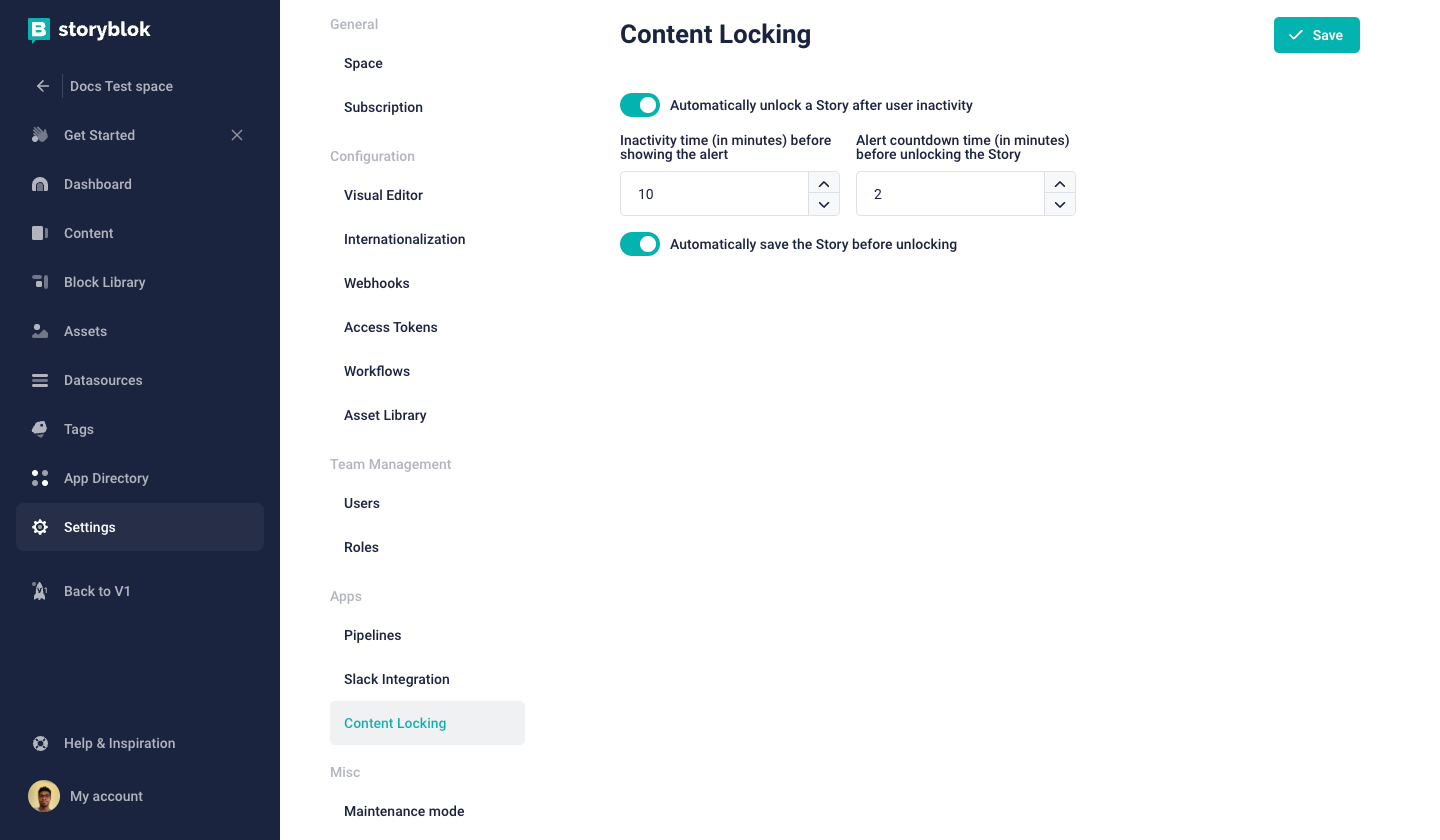Click the Block Library icon
Screen dimensions: 1440x840
(x=40, y=282)
